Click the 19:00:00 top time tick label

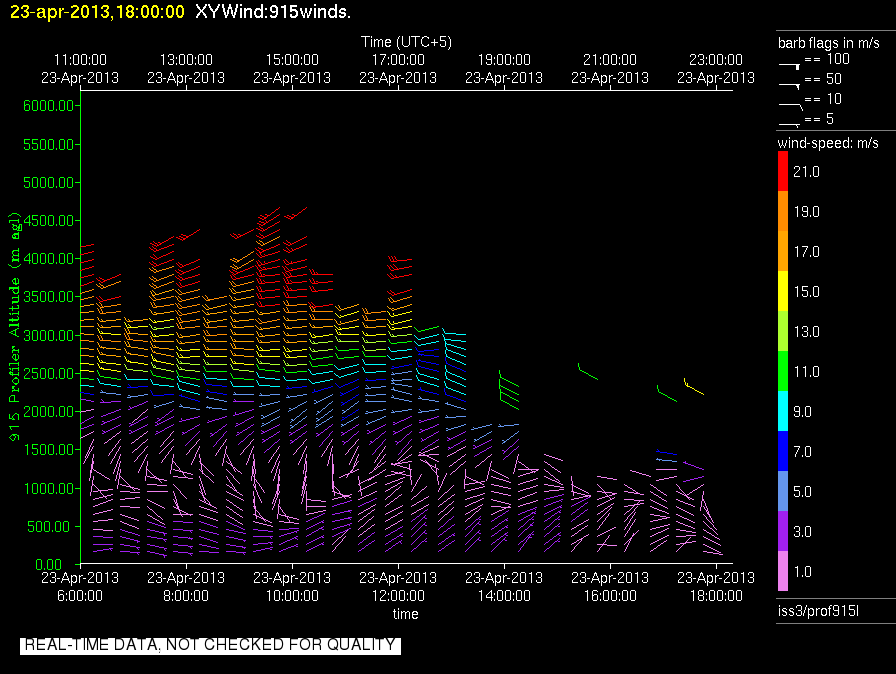click(504, 60)
